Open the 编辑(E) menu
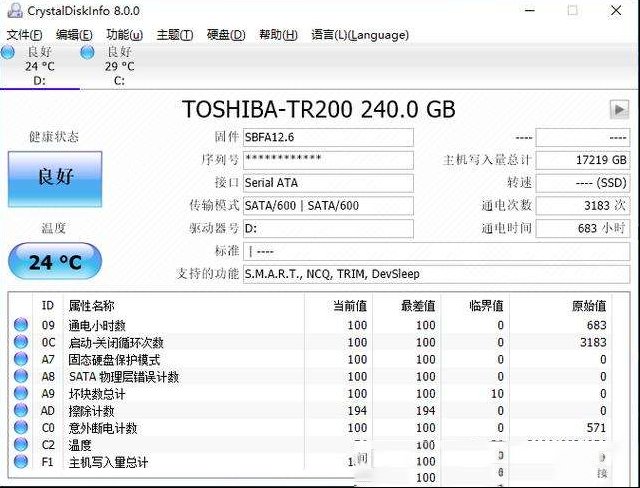Viewport: 640px width, 488px height. click(74, 35)
